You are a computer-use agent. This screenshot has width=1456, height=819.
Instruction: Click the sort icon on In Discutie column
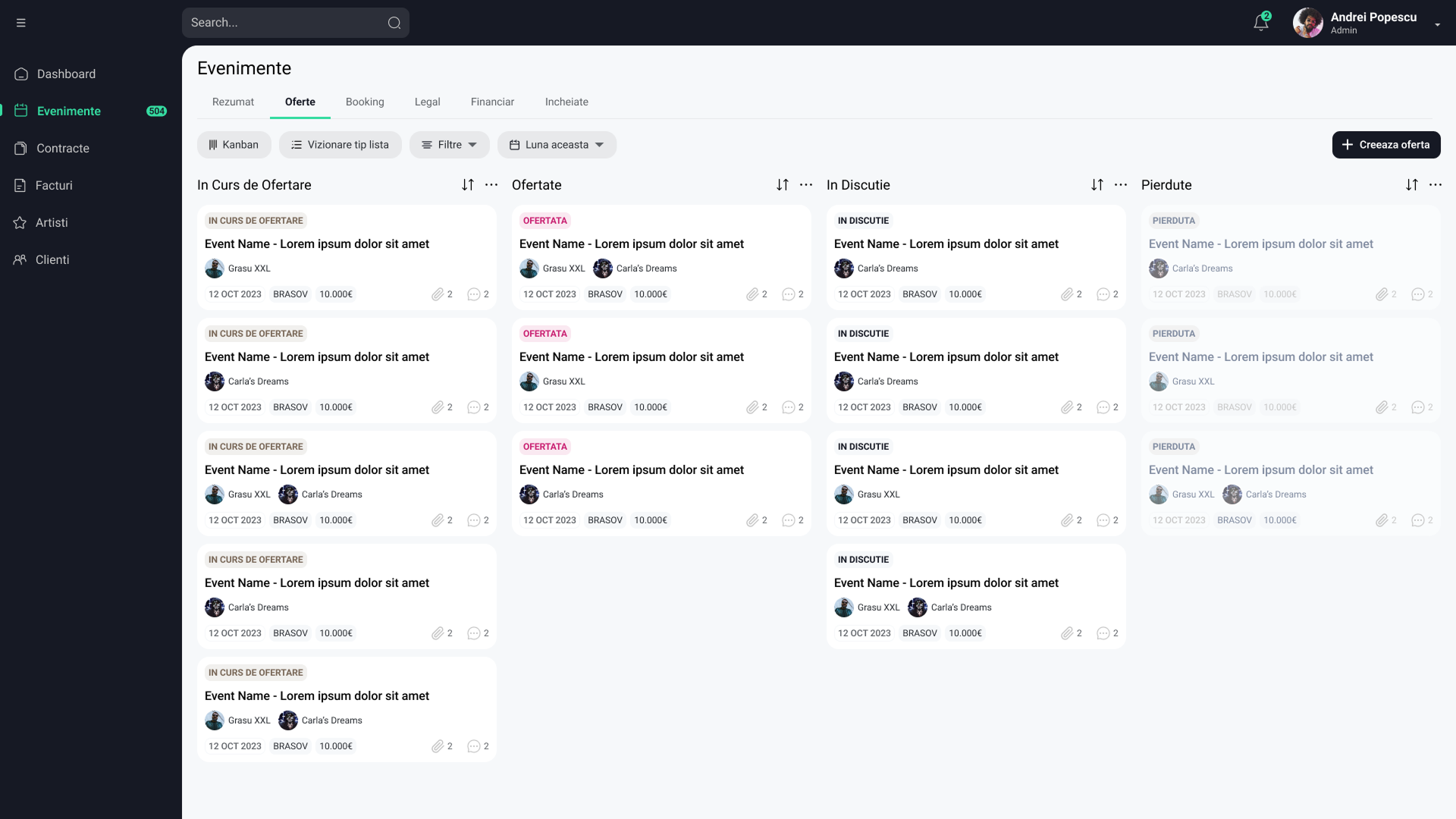click(1097, 185)
